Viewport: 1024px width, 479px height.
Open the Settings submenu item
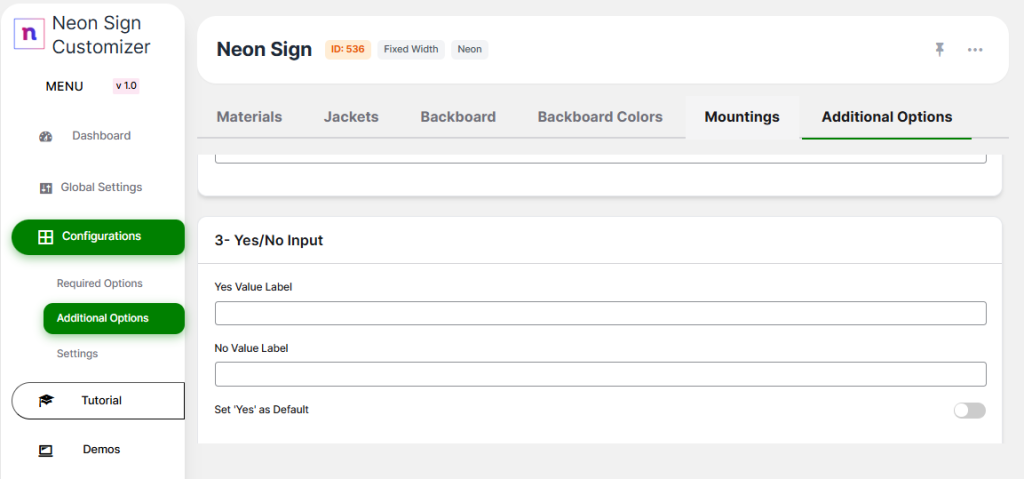click(x=77, y=354)
